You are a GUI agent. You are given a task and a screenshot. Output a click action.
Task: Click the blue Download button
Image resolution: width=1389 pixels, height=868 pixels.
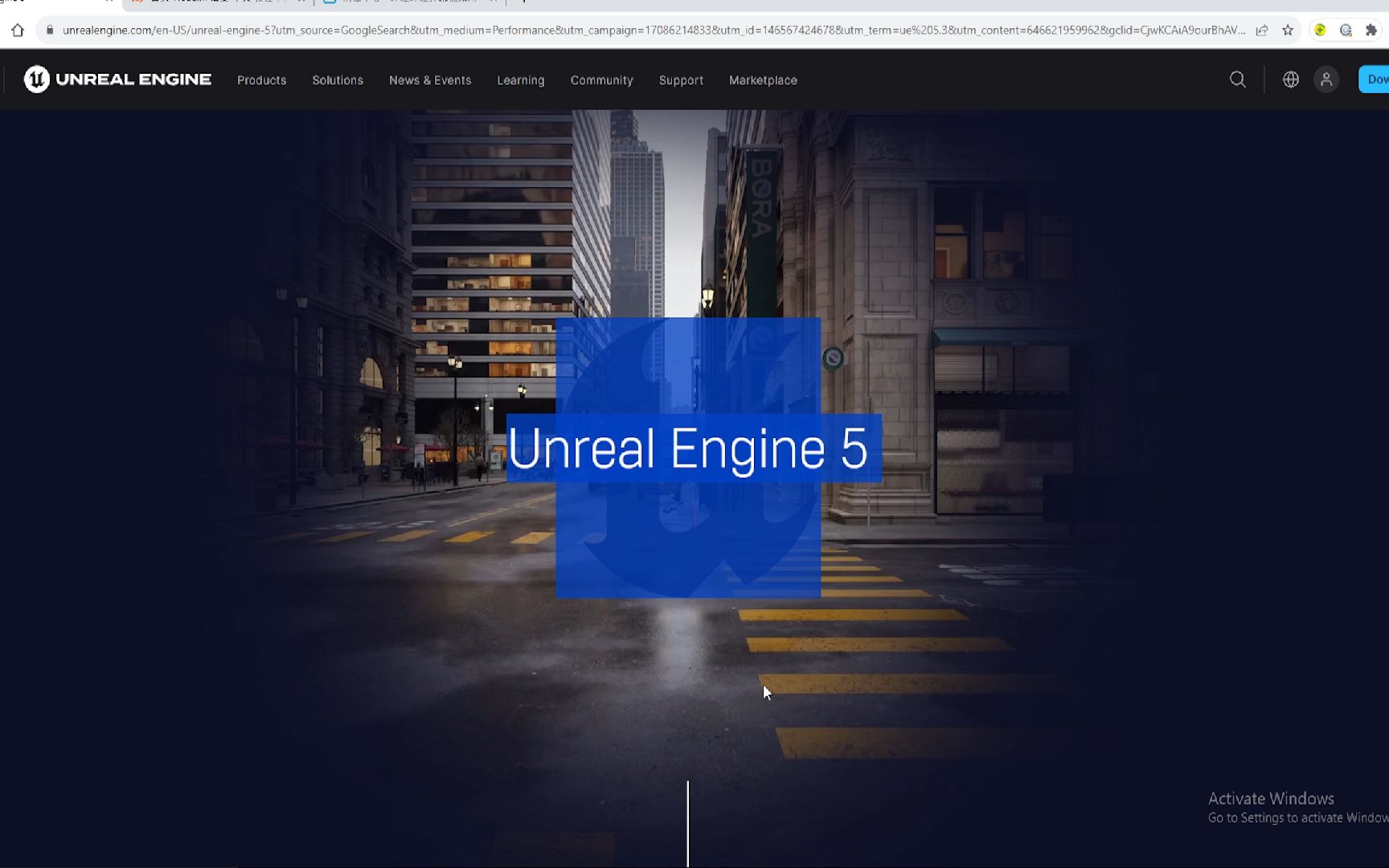click(1374, 80)
